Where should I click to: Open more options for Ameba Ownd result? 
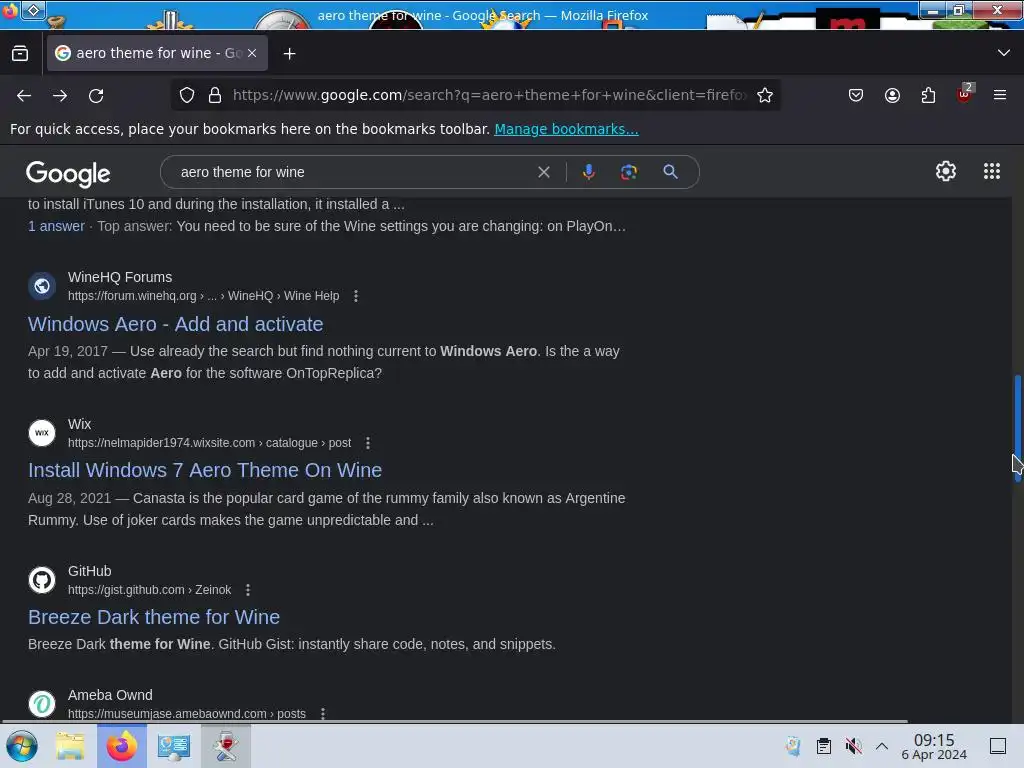(323, 714)
